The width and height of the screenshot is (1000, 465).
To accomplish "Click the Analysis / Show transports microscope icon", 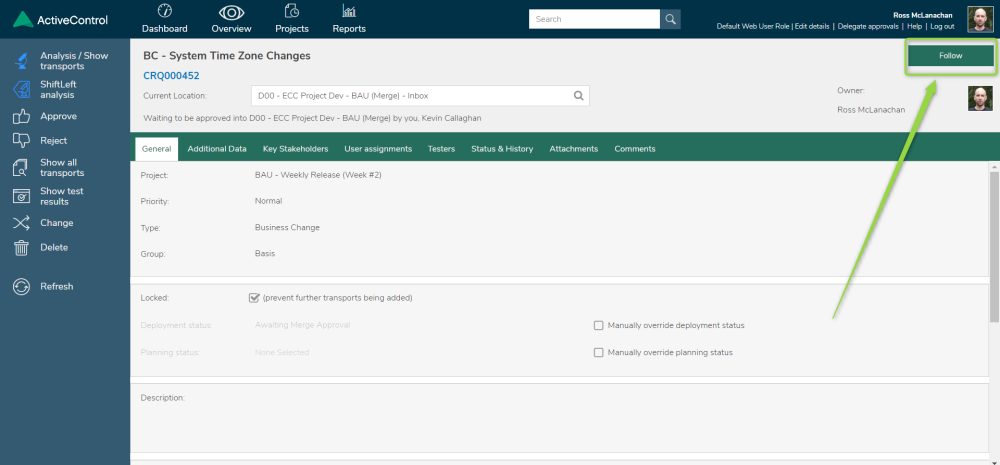I will click(x=22, y=61).
